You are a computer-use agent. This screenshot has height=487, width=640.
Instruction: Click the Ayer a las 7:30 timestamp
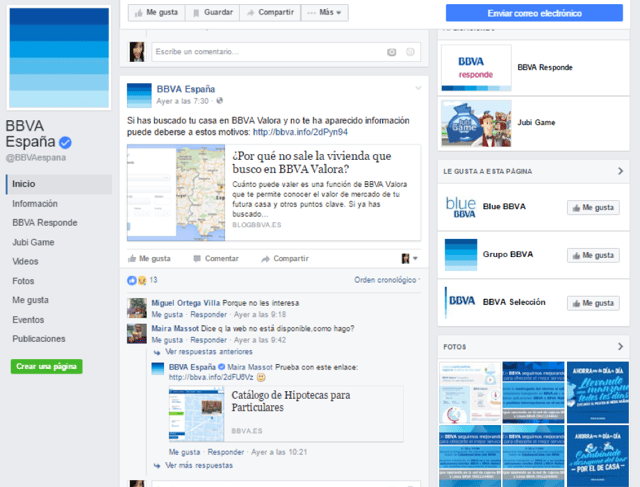tap(182, 101)
